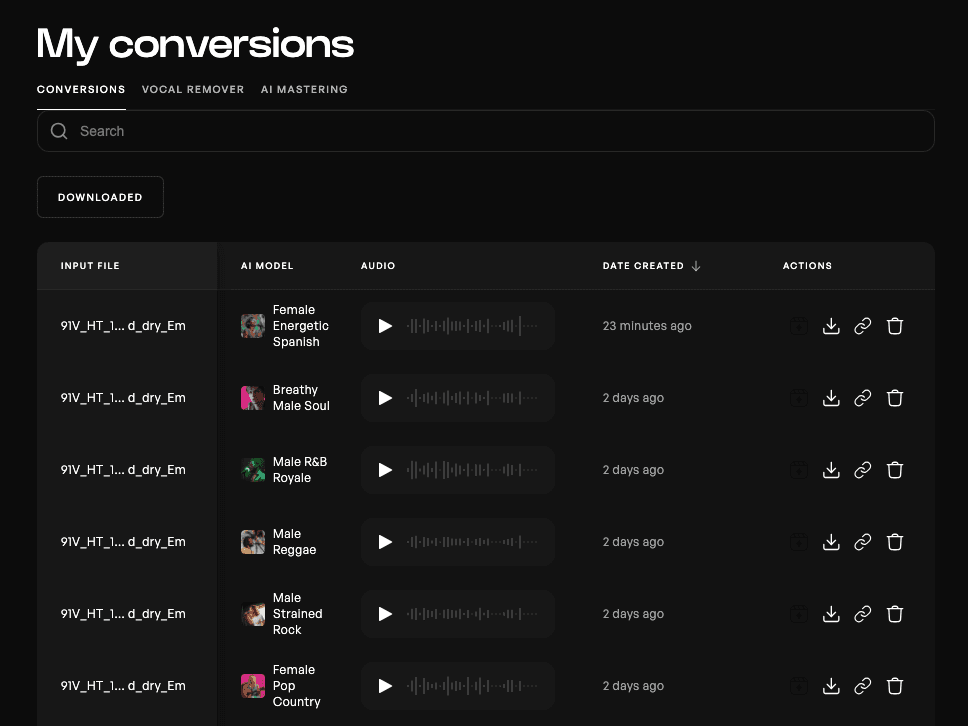The image size is (968, 726).
Task: Delete the Male Strained Rock conversion
Action: tap(895, 614)
